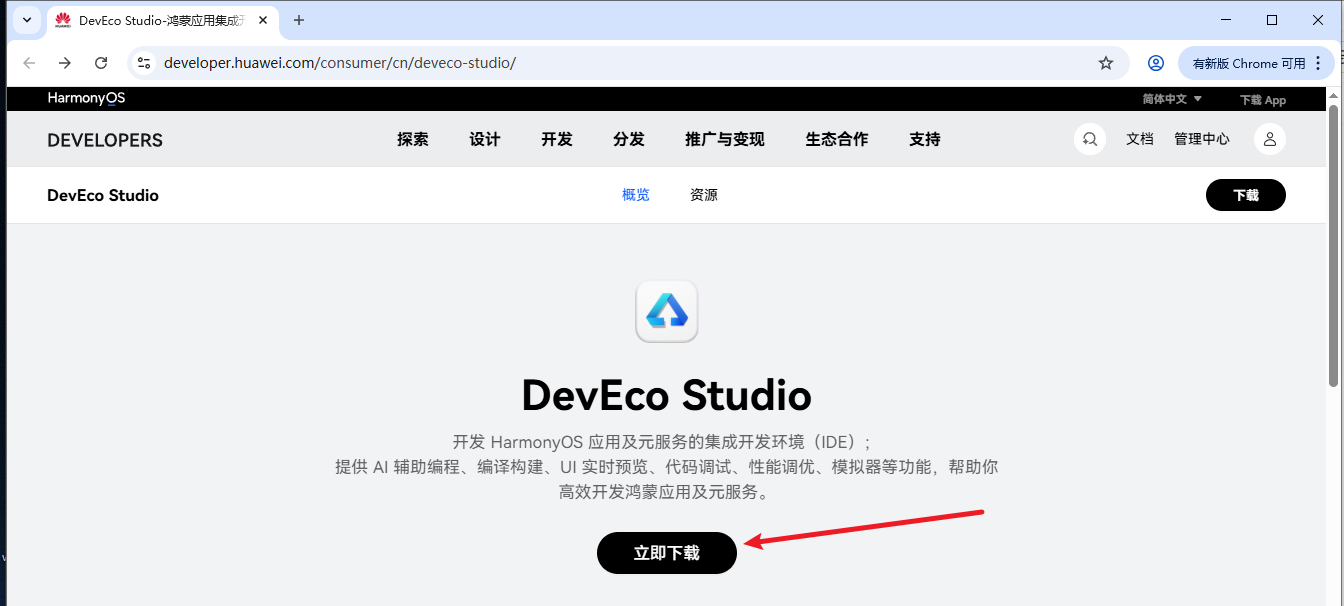Viewport: 1344px width, 606px height.
Task: Click the DevEco Studio large heading
Action: click(x=667, y=396)
